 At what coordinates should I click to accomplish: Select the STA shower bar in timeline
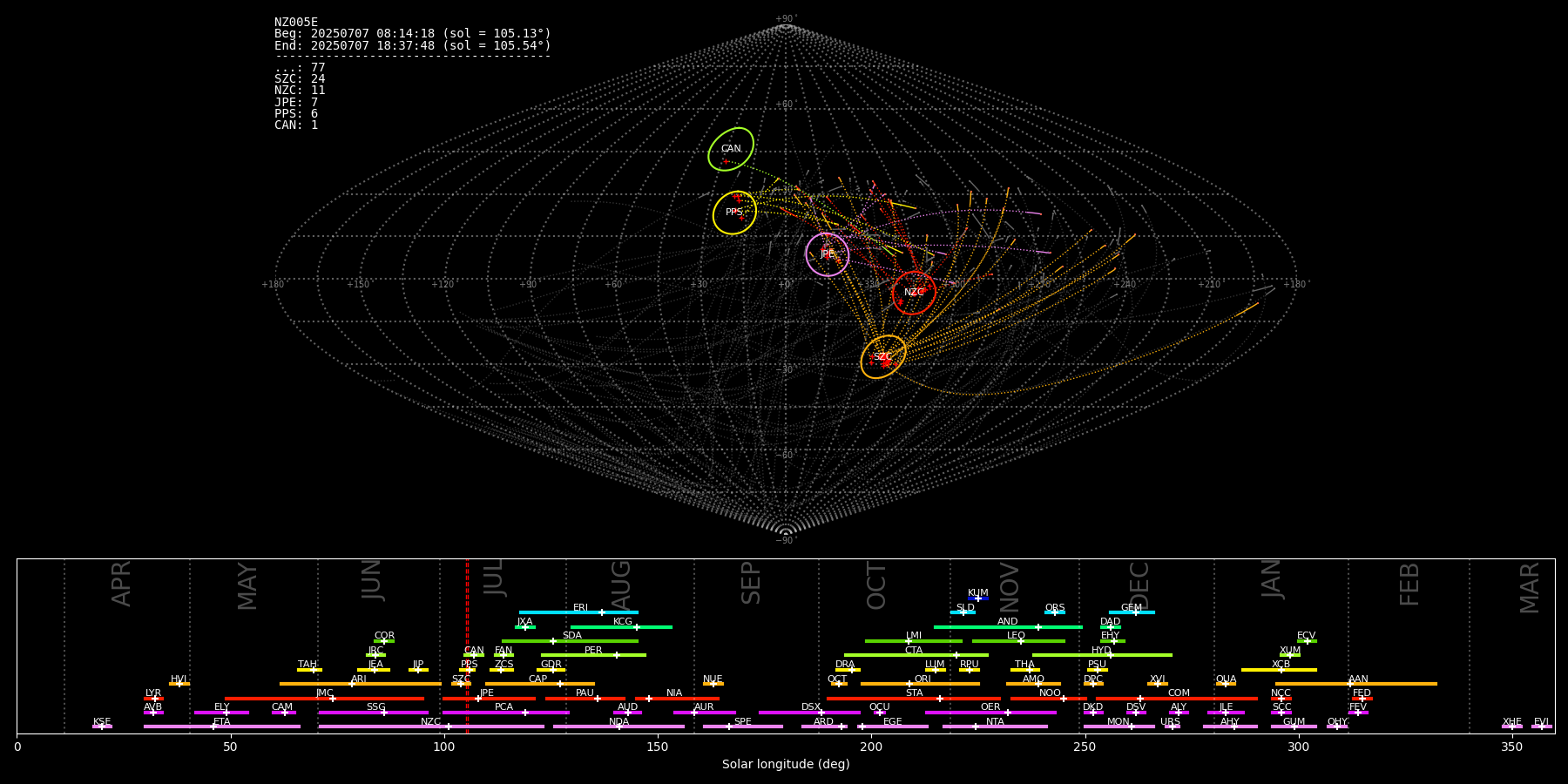tap(914, 698)
